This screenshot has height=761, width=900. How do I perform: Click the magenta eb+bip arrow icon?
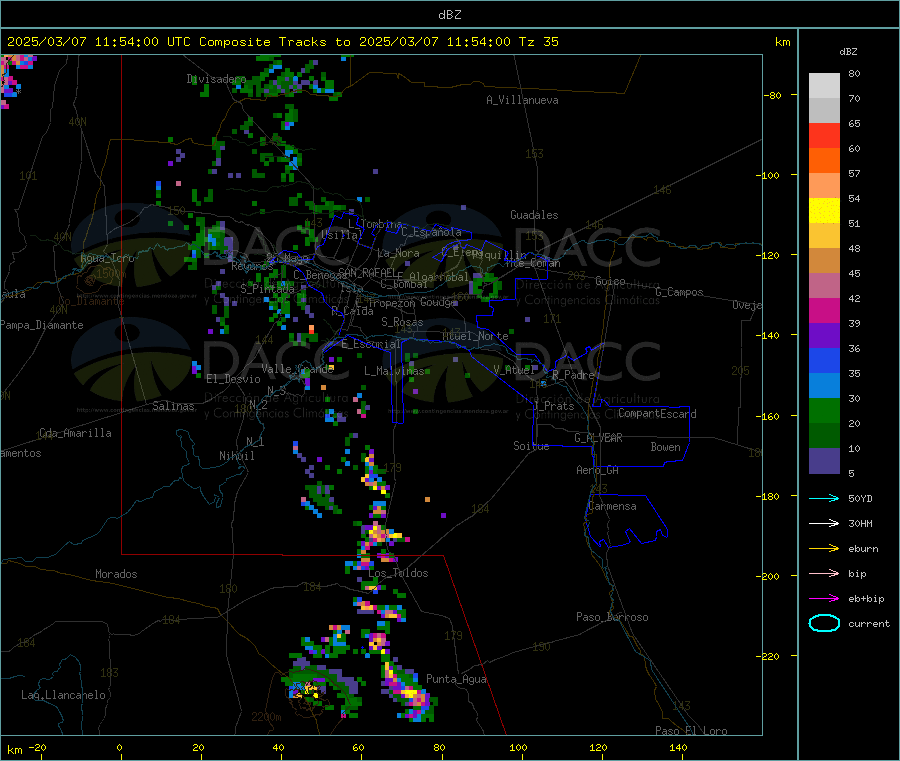(824, 598)
